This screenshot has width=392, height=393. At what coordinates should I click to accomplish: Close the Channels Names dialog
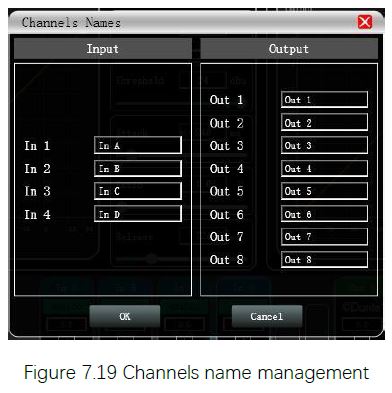pyautogui.click(x=365, y=22)
